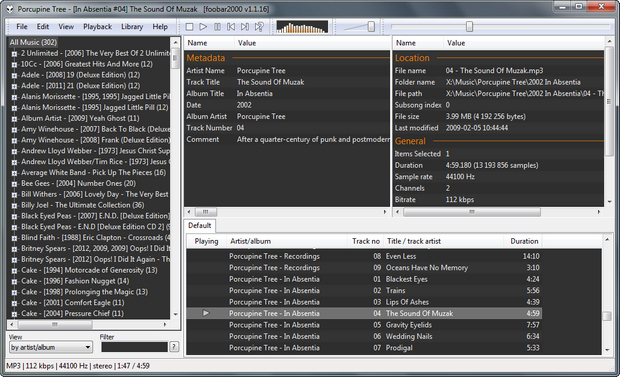Expand Cake Comfort Eagle node
The image size is (620, 377).
click(14, 303)
